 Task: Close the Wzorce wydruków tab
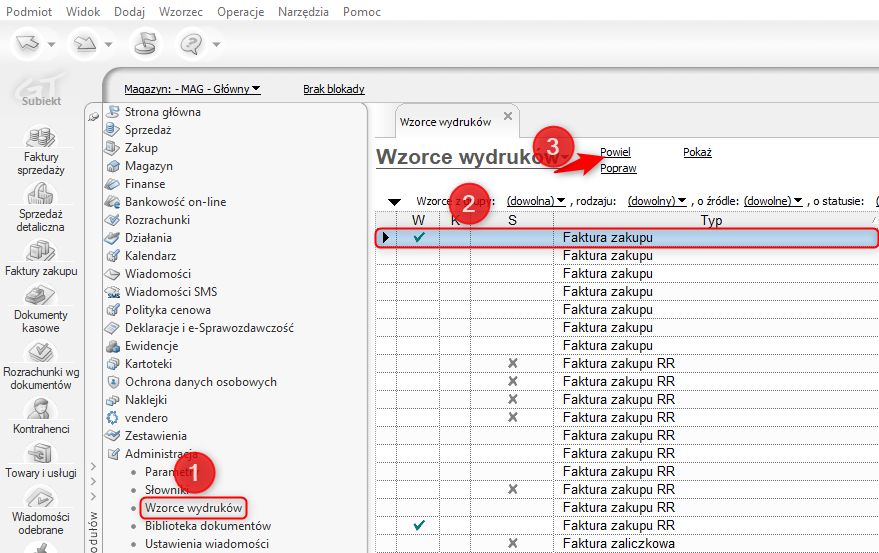pos(508,116)
